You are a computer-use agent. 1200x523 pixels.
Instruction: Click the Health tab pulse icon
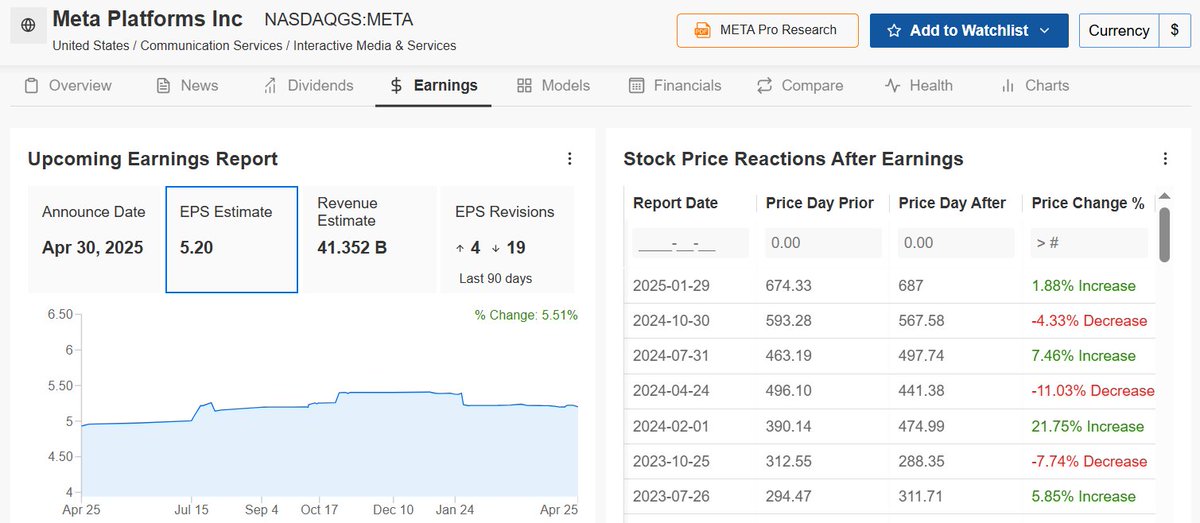(893, 86)
